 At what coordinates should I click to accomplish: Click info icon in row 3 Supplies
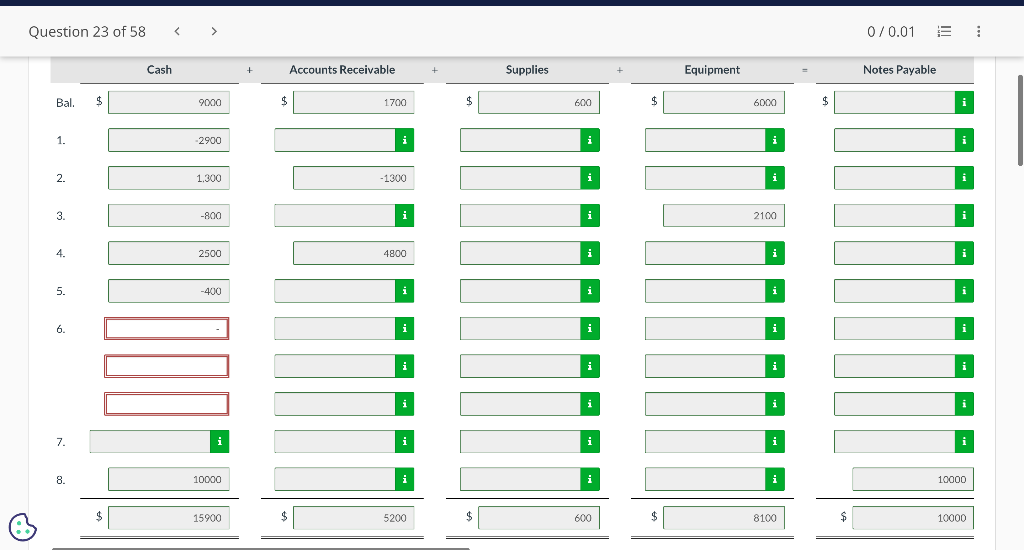(590, 216)
